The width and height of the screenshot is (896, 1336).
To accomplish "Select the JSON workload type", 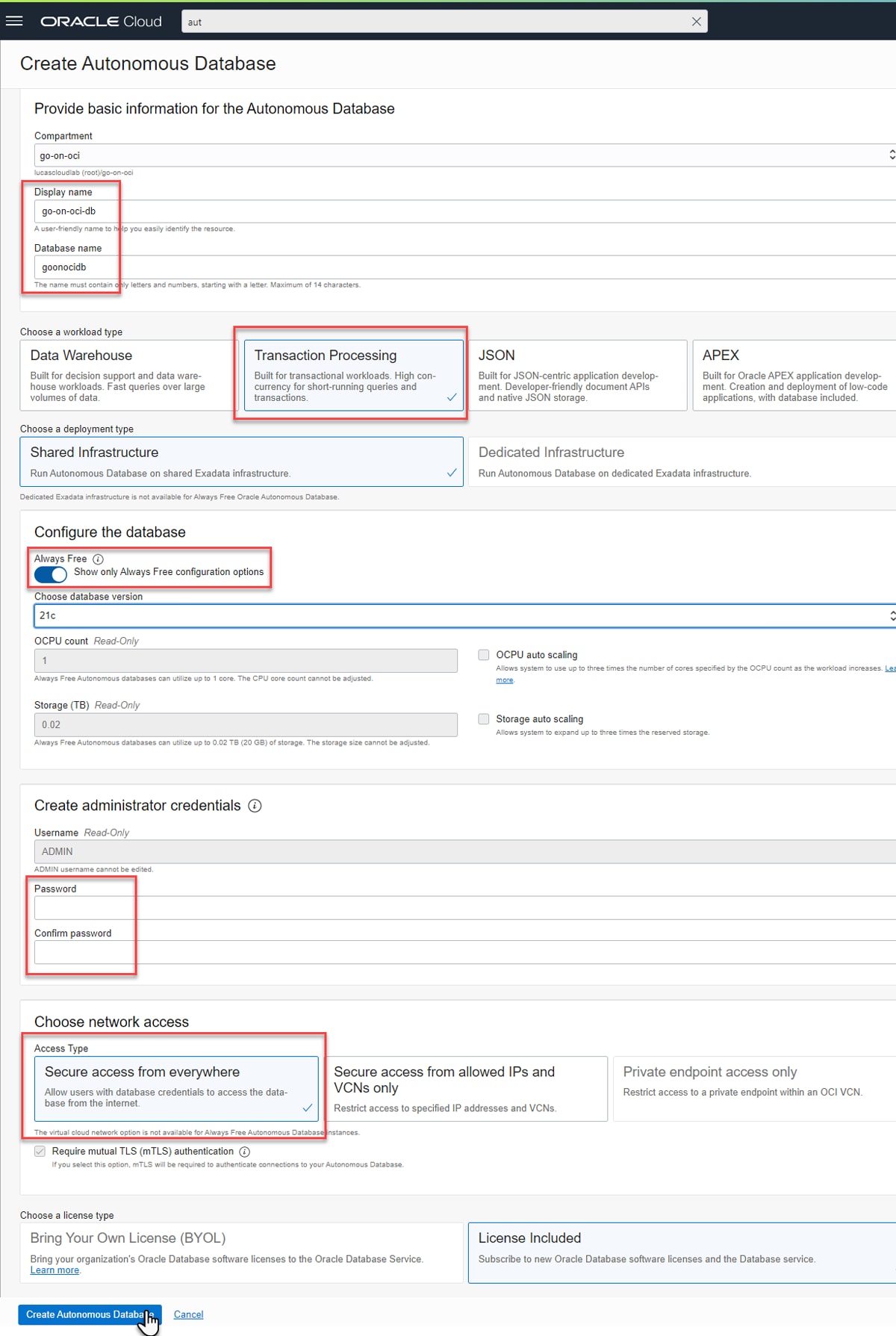I will pyautogui.click(x=578, y=376).
